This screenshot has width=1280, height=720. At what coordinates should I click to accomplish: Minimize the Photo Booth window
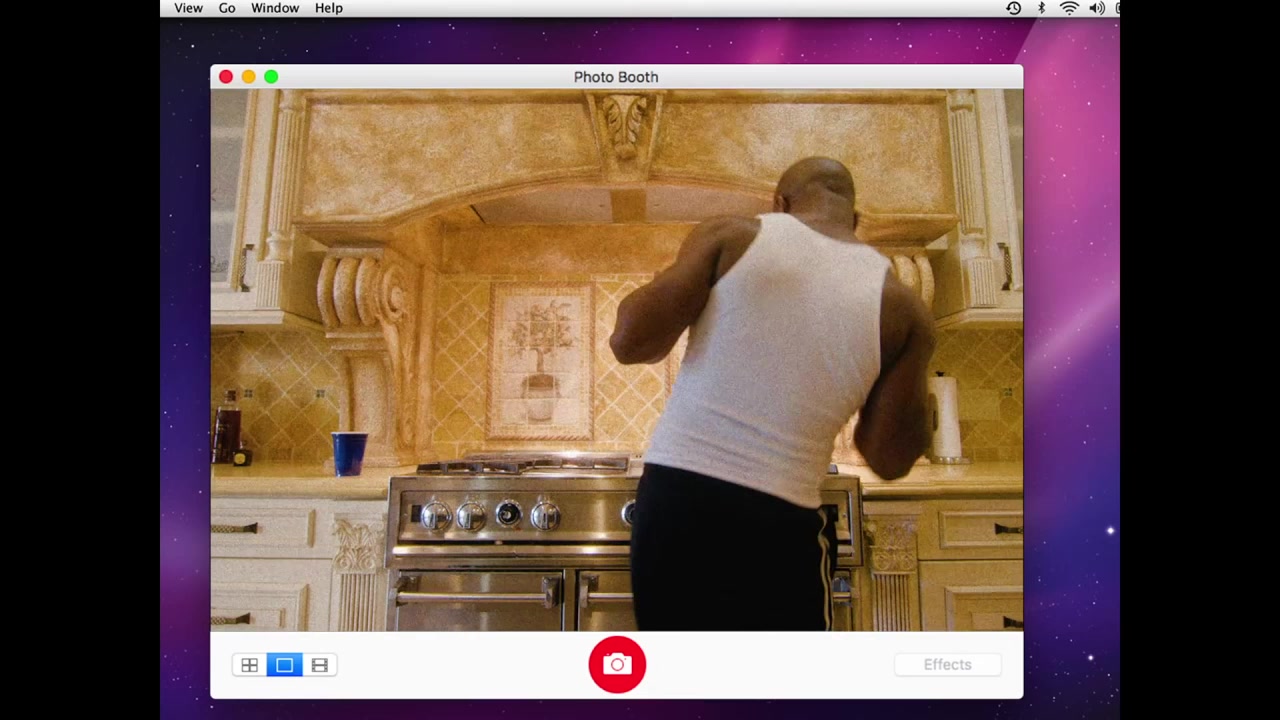click(x=248, y=77)
